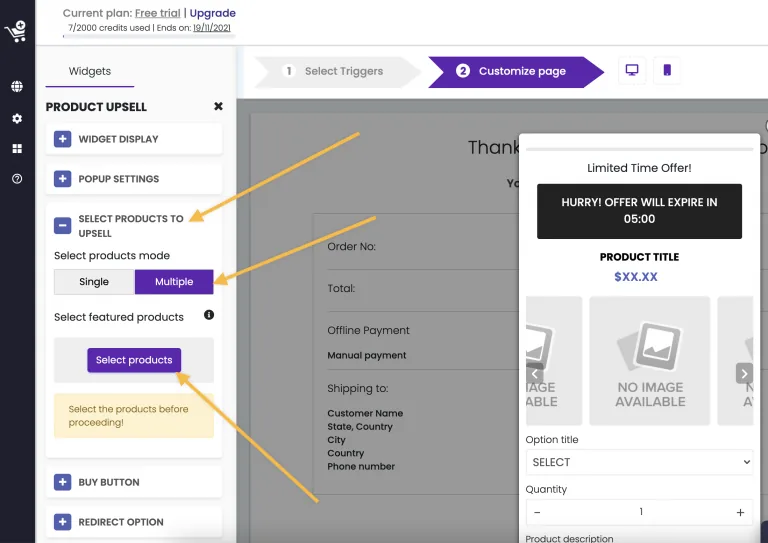This screenshot has width=768, height=543.
Task: Click the Shipping to: label
Action: pos(358,389)
